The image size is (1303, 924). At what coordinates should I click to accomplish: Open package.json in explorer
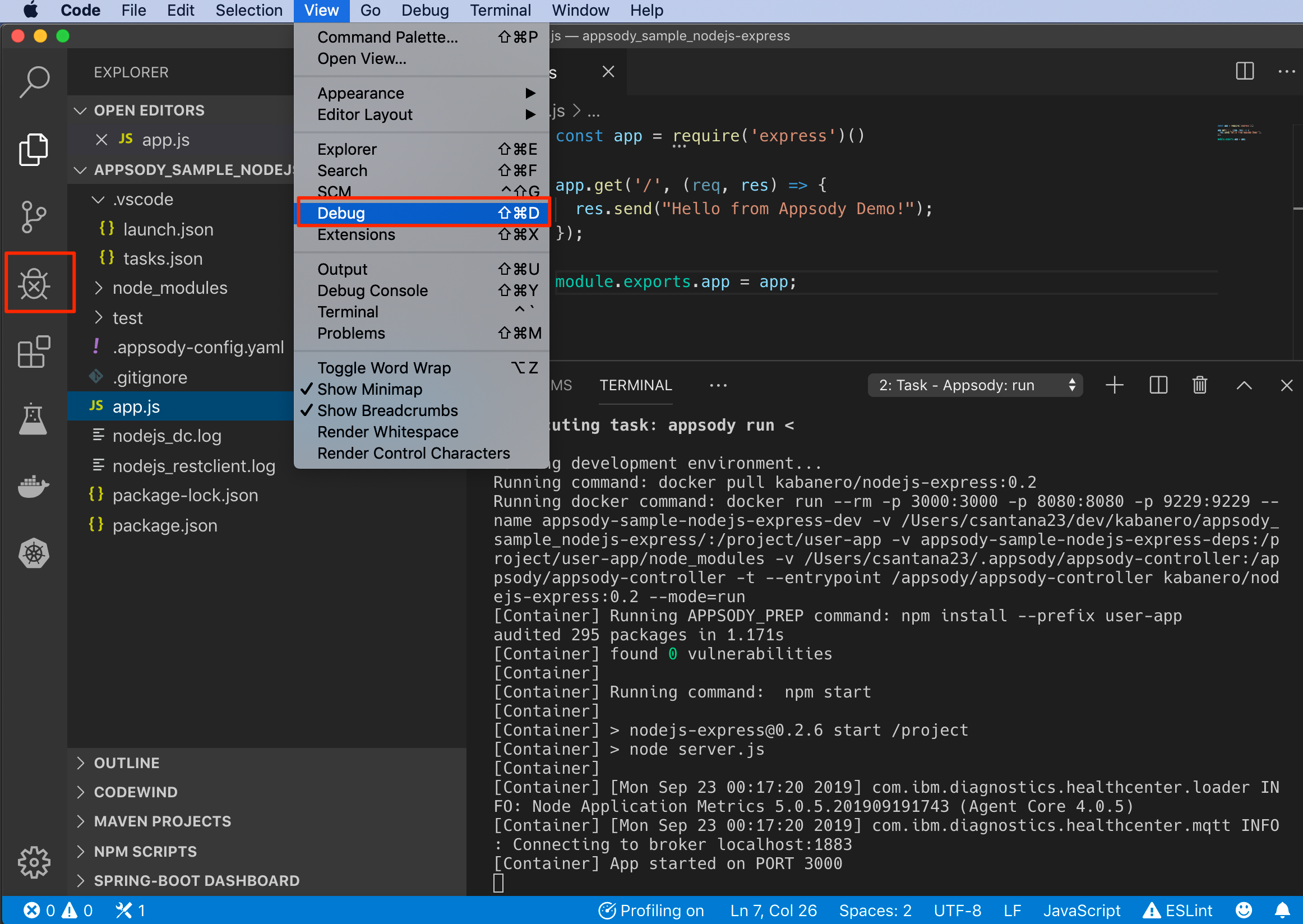point(164,525)
